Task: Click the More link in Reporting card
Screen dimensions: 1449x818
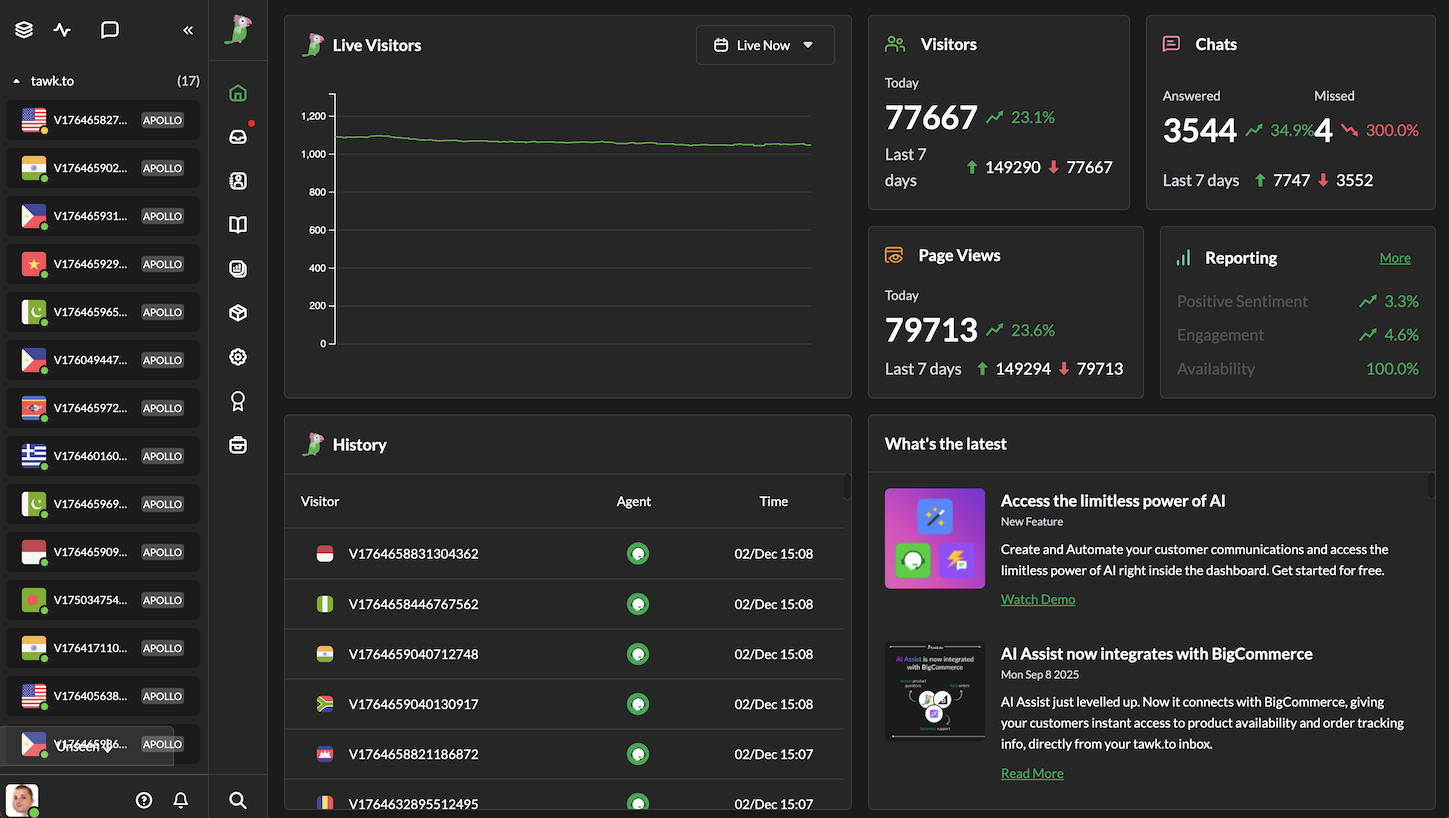Action: pyautogui.click(x=1394, y=257)
